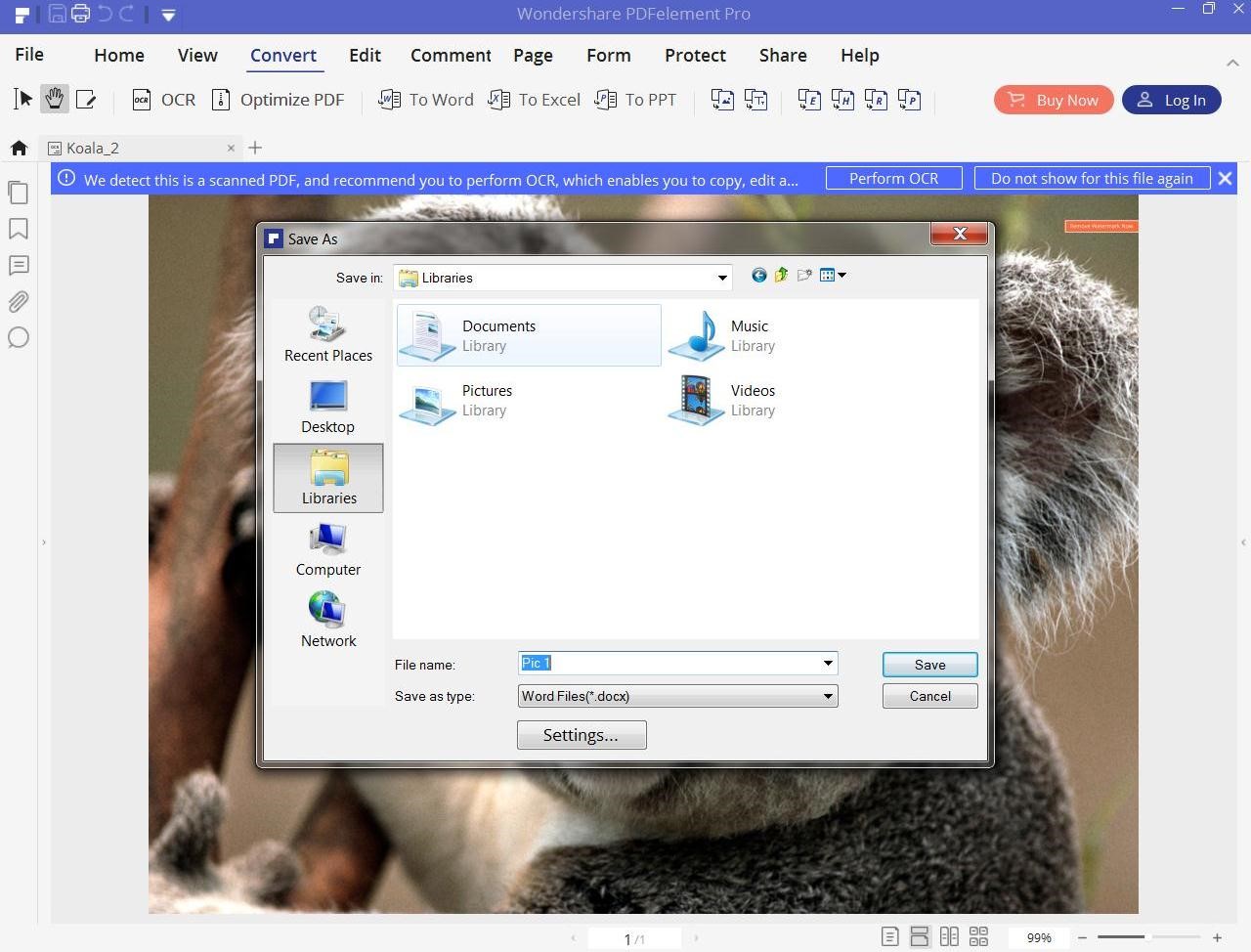The height and width of the screenshot is (952, 1251).
Task: Open the Search side panel
Action: (18, 337)
